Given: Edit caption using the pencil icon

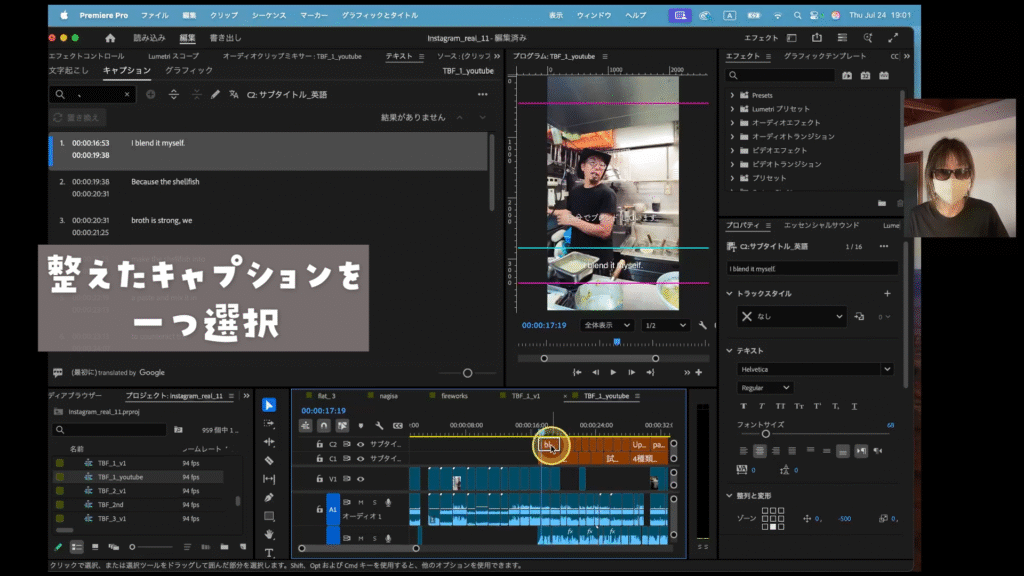Looking at the screenshot, I should 215,95.
